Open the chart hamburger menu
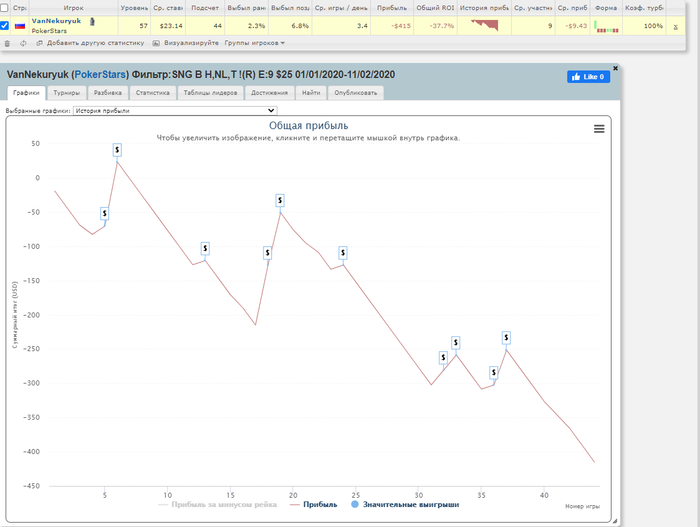The height and width of the screenshot is (527, 700). click(x=599, y=129)
